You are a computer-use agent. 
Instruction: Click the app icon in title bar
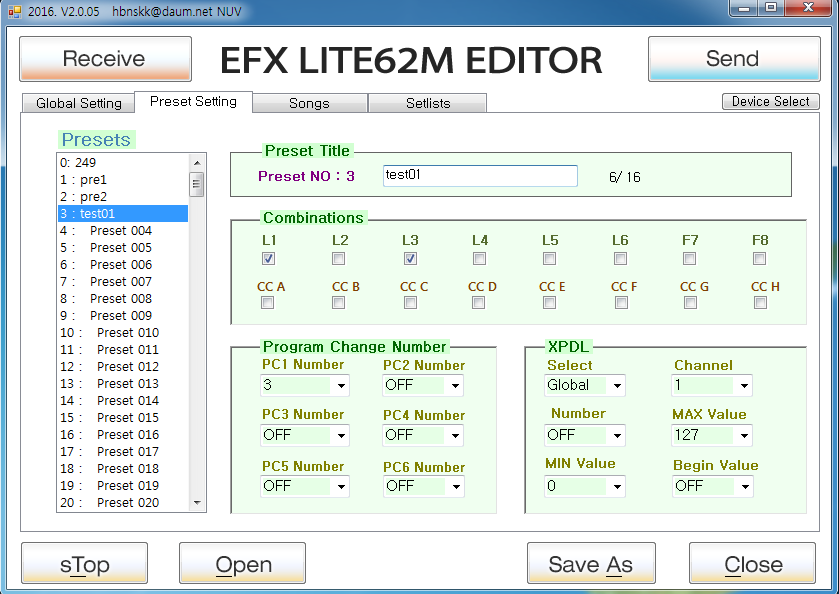[x=14, y=11]
